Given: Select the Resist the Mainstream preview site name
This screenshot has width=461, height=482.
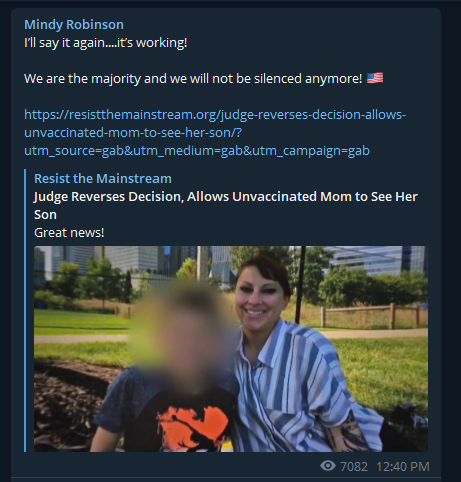Looking at the screenshot, I should tap(103, 179).
